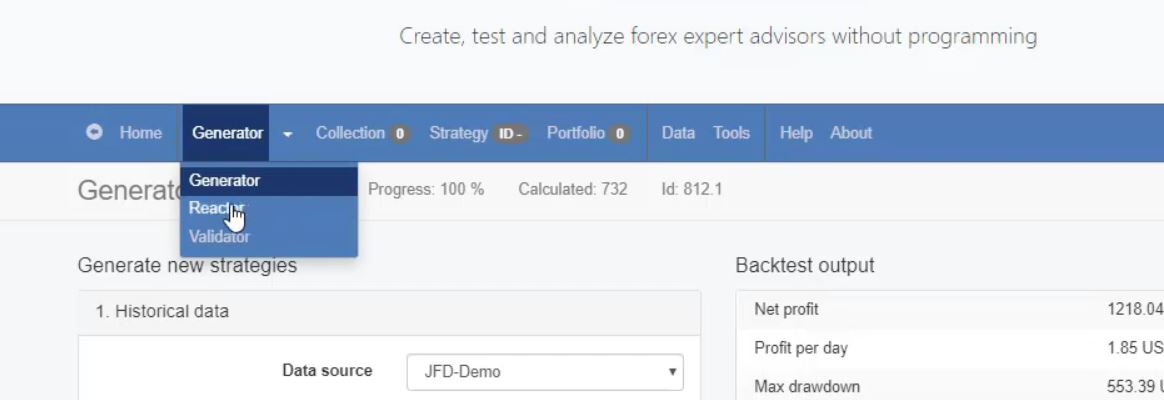Open the Home page link
This screenshot has height=400, width=1164.
coord(140,133)
